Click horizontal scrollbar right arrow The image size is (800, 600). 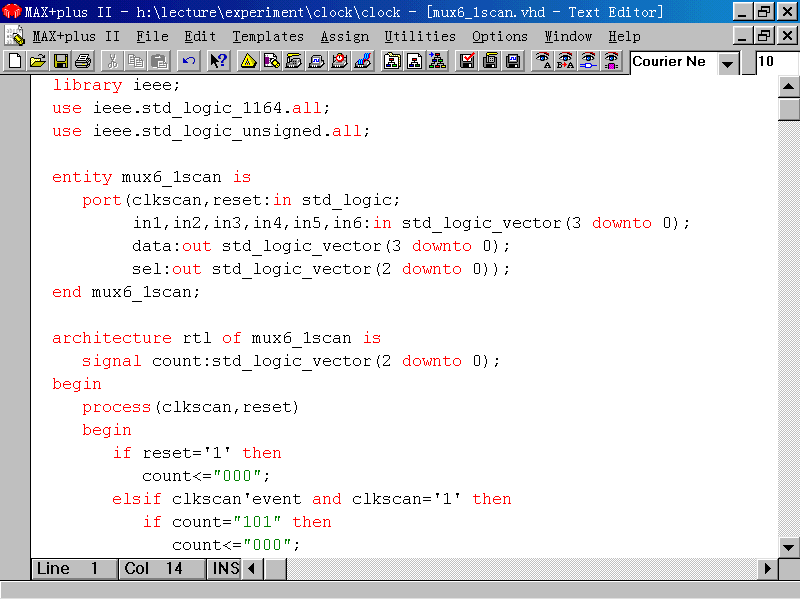767,569
